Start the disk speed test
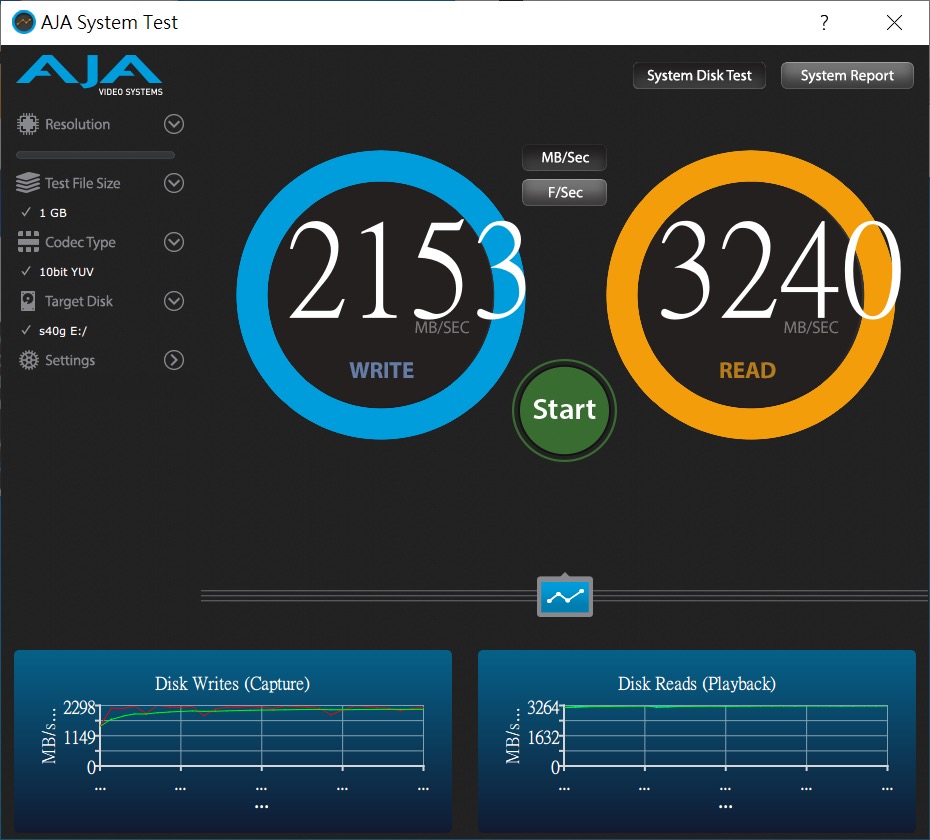Image resolution: width=930 pixels, height=840 pixels. coord(564,410)
